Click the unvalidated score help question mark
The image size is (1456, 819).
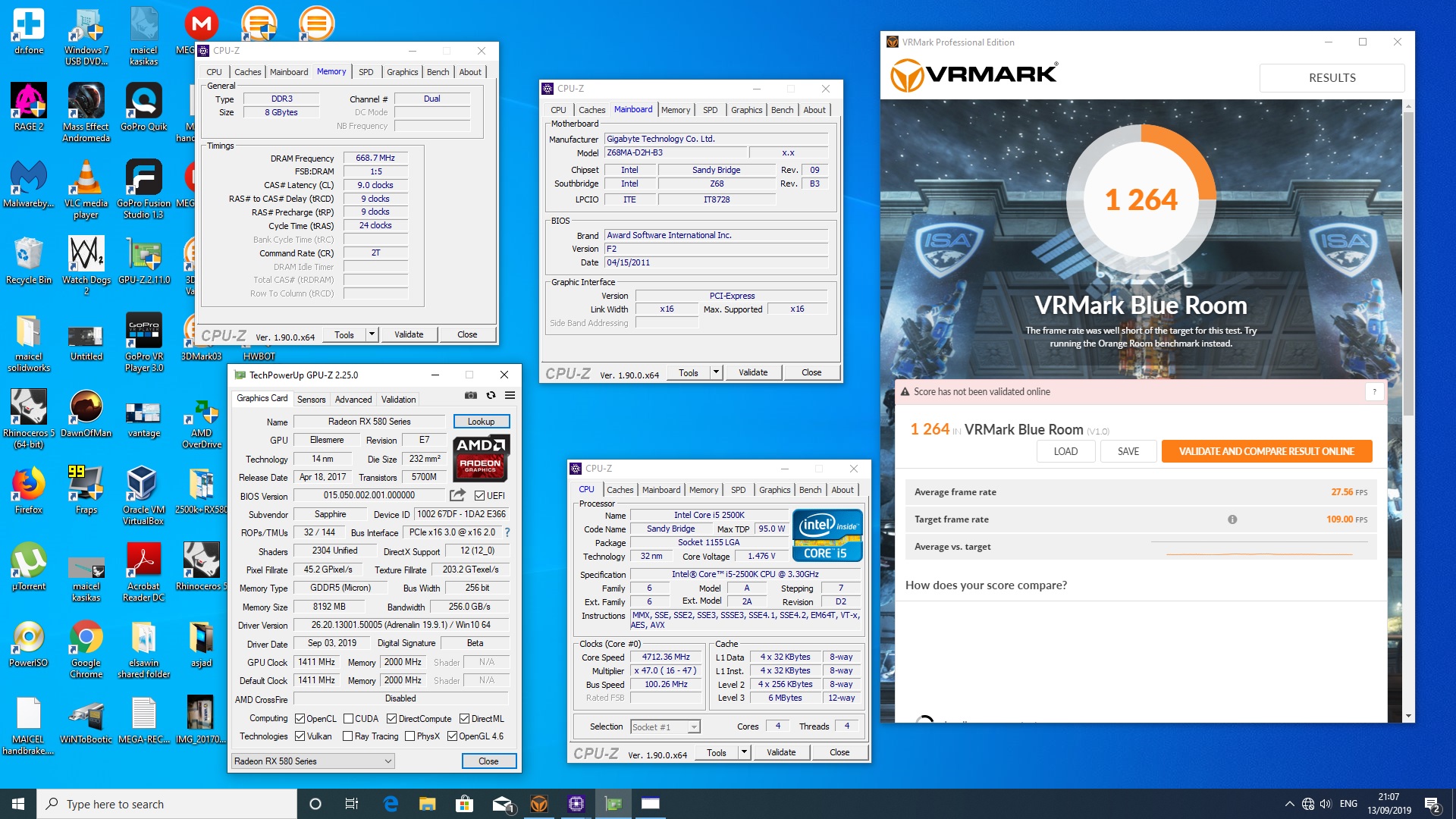coord(1374,391)
